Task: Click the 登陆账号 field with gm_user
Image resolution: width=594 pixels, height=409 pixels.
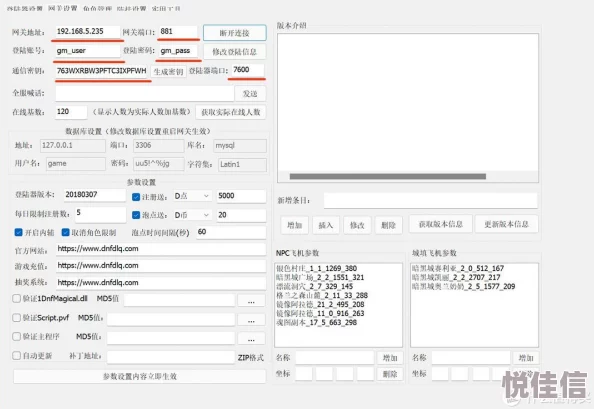Action: click(88, 51)
